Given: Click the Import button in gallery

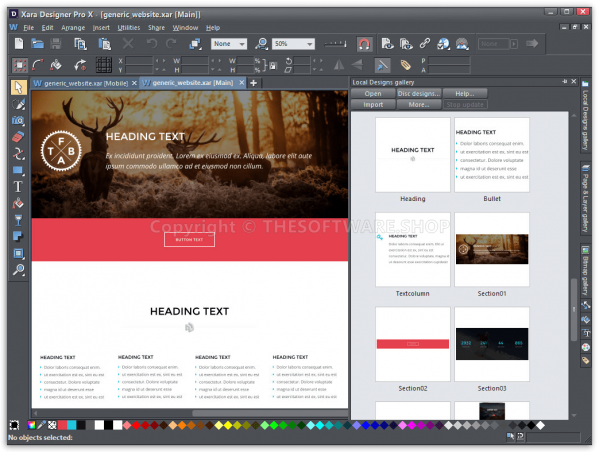Looking at the screenshot, I should (x=373, y=105).
